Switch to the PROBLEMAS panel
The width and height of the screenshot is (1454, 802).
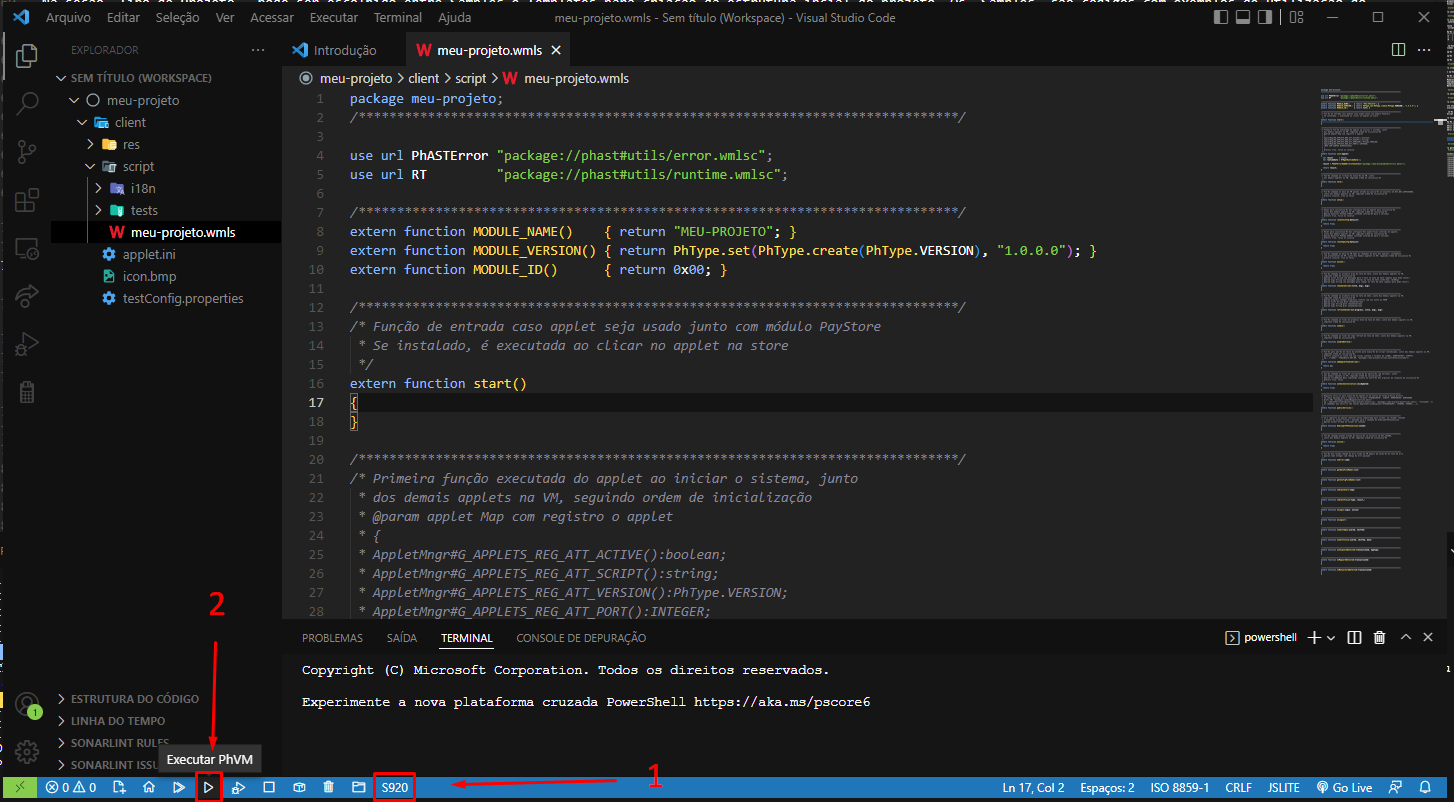coord(332,637)
